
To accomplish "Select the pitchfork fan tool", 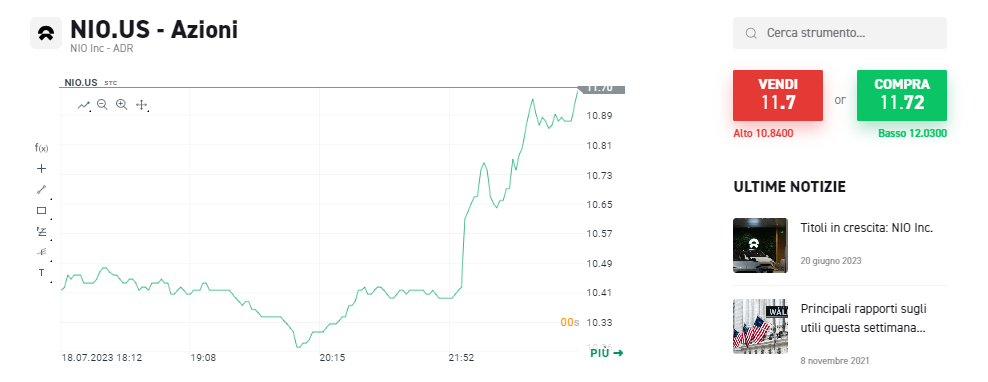I will [42, 252].
